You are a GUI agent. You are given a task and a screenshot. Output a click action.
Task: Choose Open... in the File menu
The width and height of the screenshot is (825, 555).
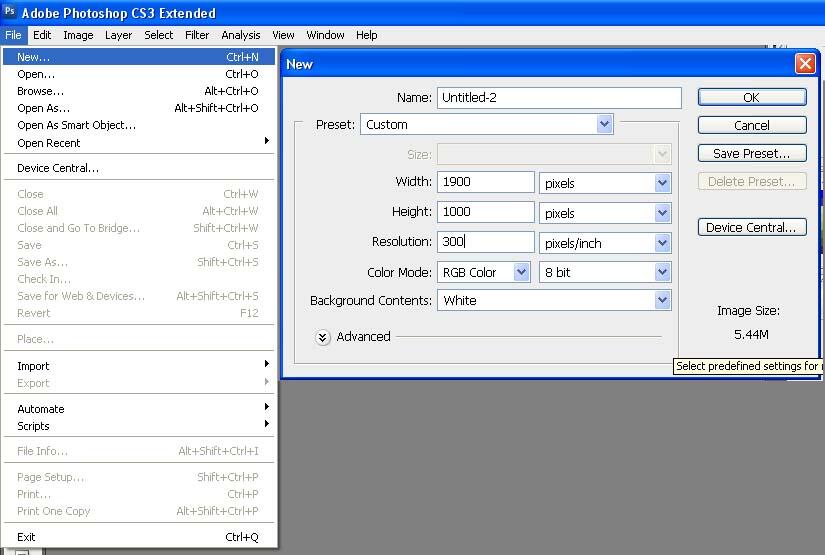139,74
